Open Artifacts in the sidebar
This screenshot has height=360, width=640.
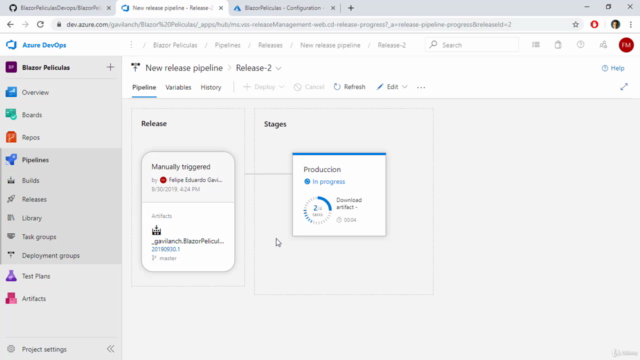(x=34, y=299)
